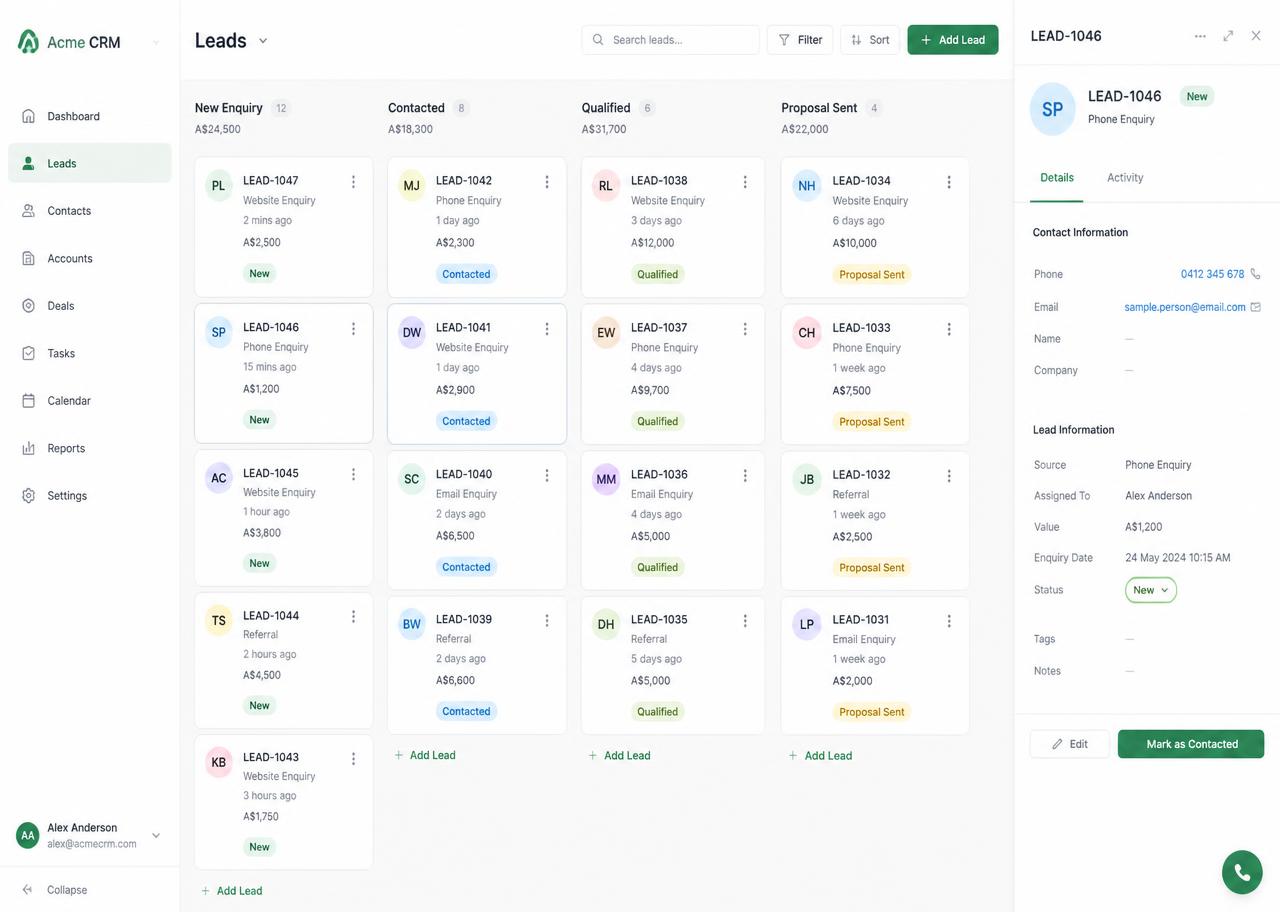Viewport: 1280px width, 912px height.
Task: Click the email envelope icon next to address
Action: (x=1256, y=307)
